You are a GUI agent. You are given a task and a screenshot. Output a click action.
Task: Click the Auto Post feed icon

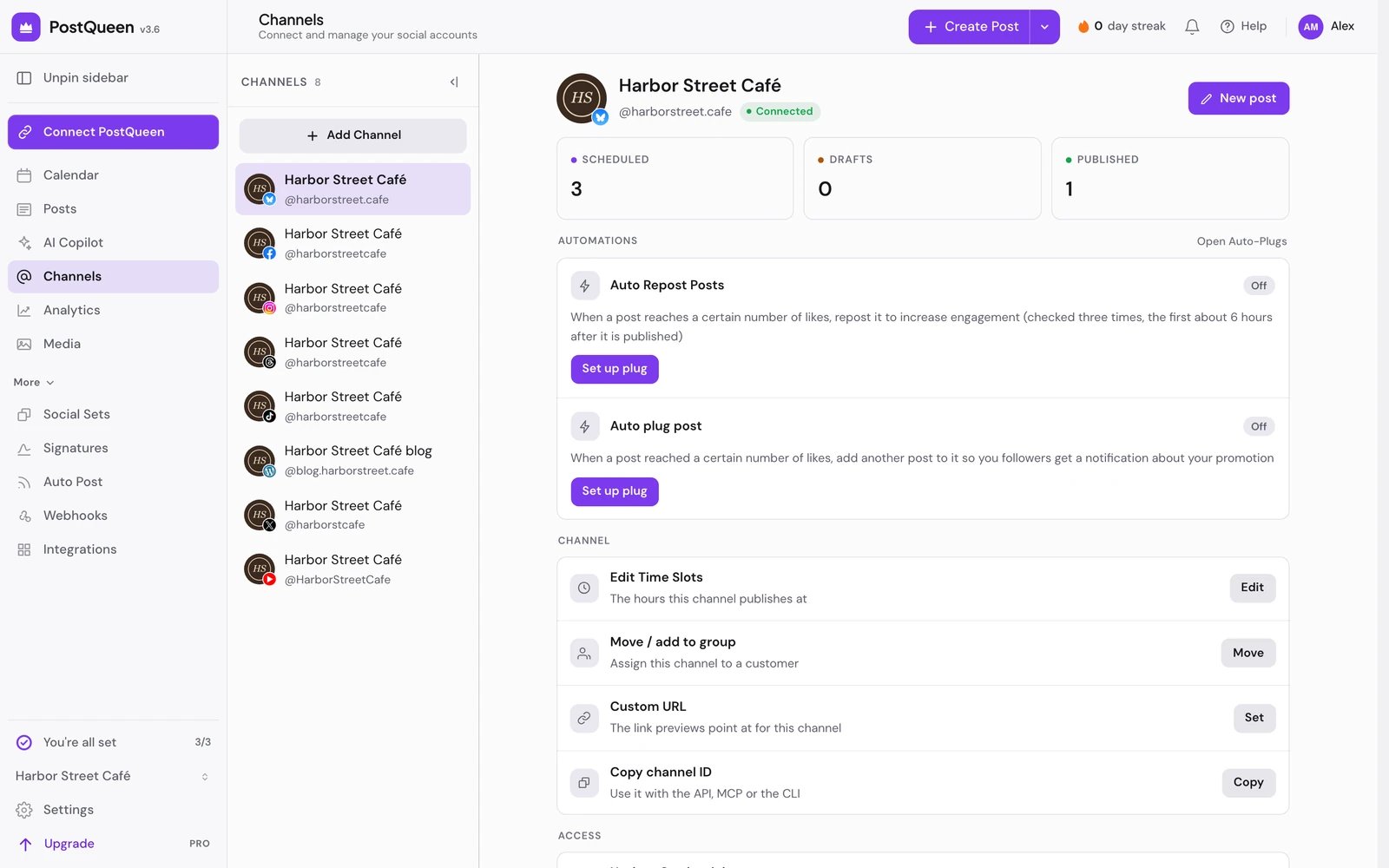point(24,483)
